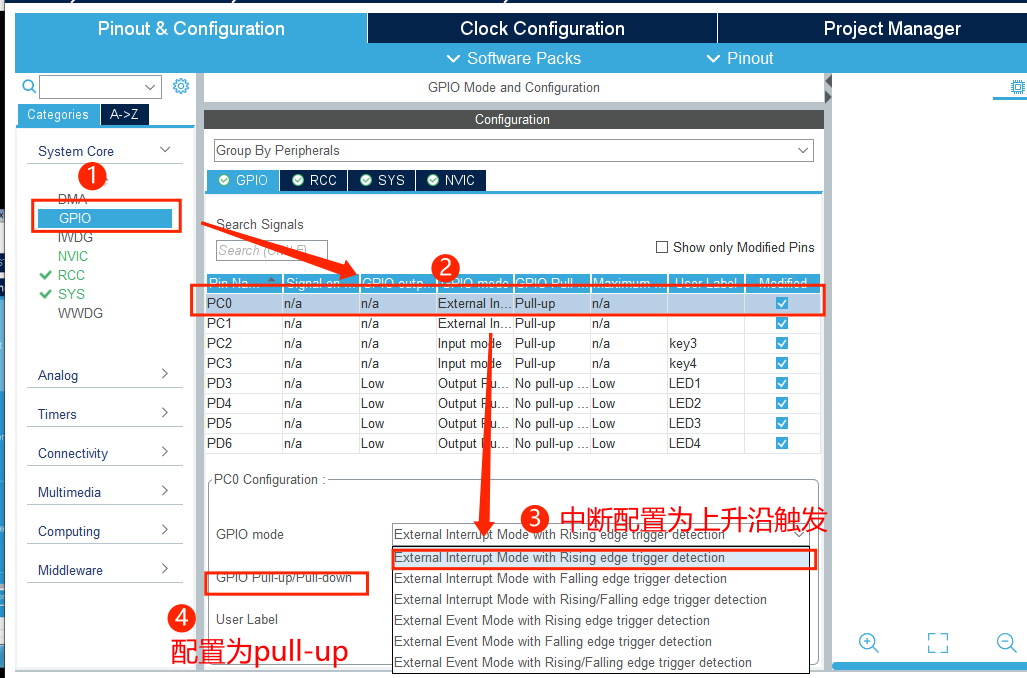This screenshot has width=1027, height=678.
Task: Expand the Analog category
Action: click(105, 375)
